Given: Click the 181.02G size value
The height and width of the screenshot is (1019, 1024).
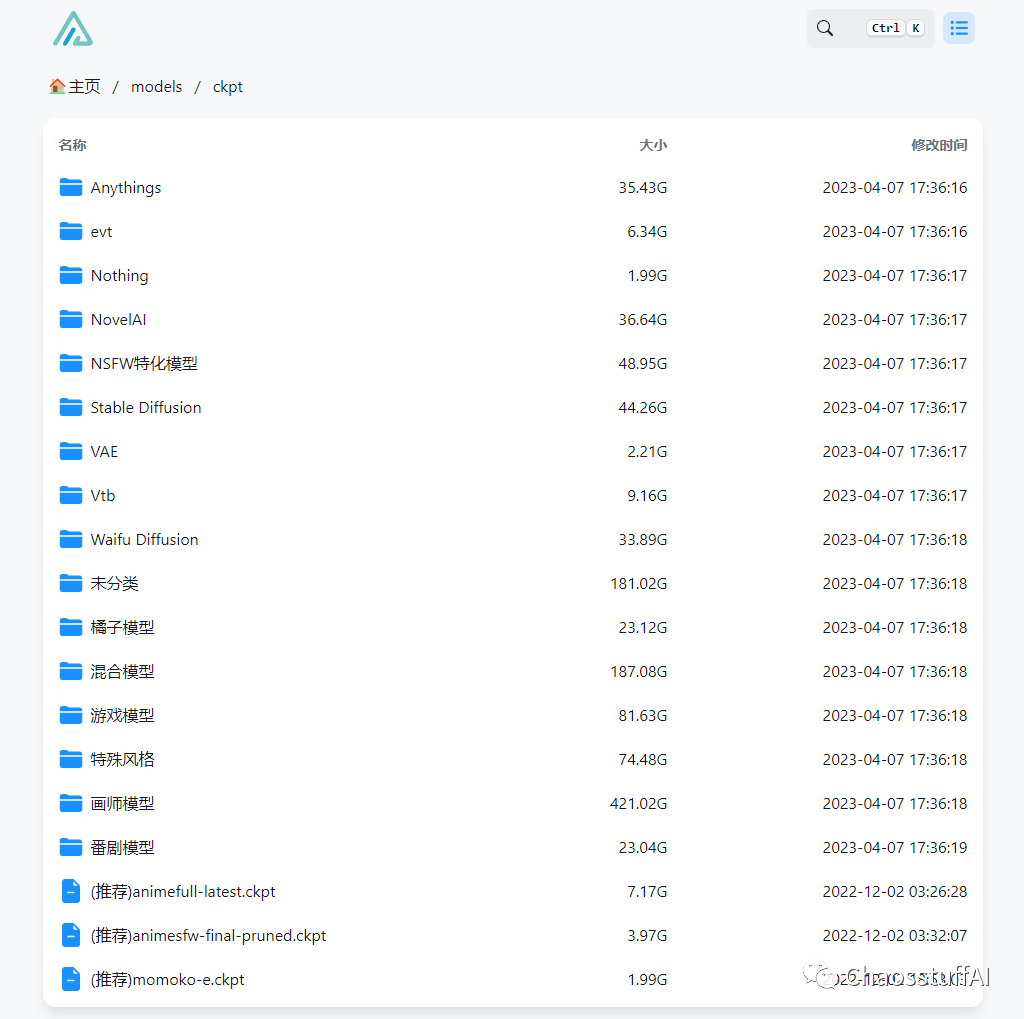Looking at the screenshot, I should pos(639,583).
